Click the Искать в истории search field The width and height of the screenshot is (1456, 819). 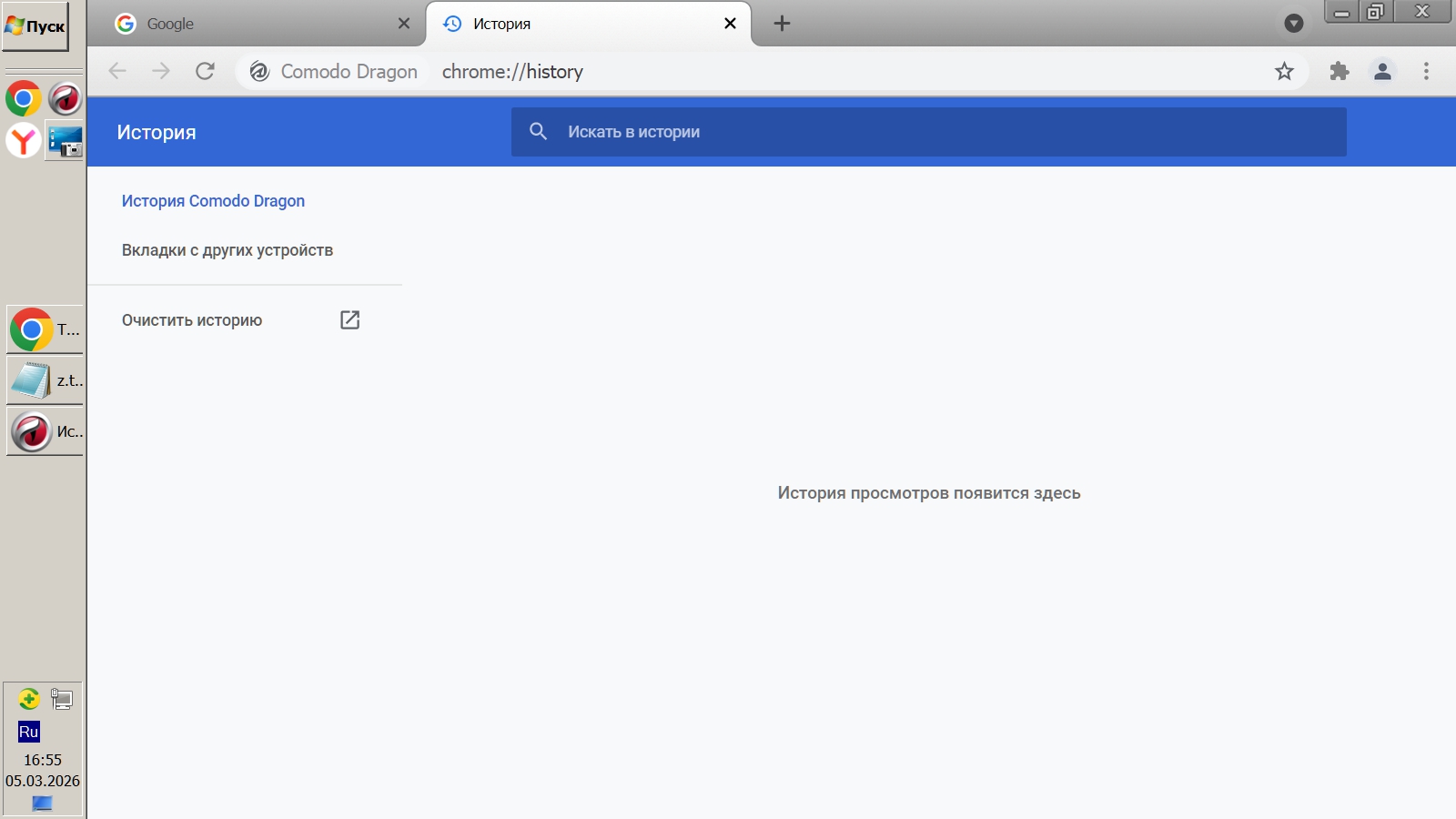coord(946,132)
